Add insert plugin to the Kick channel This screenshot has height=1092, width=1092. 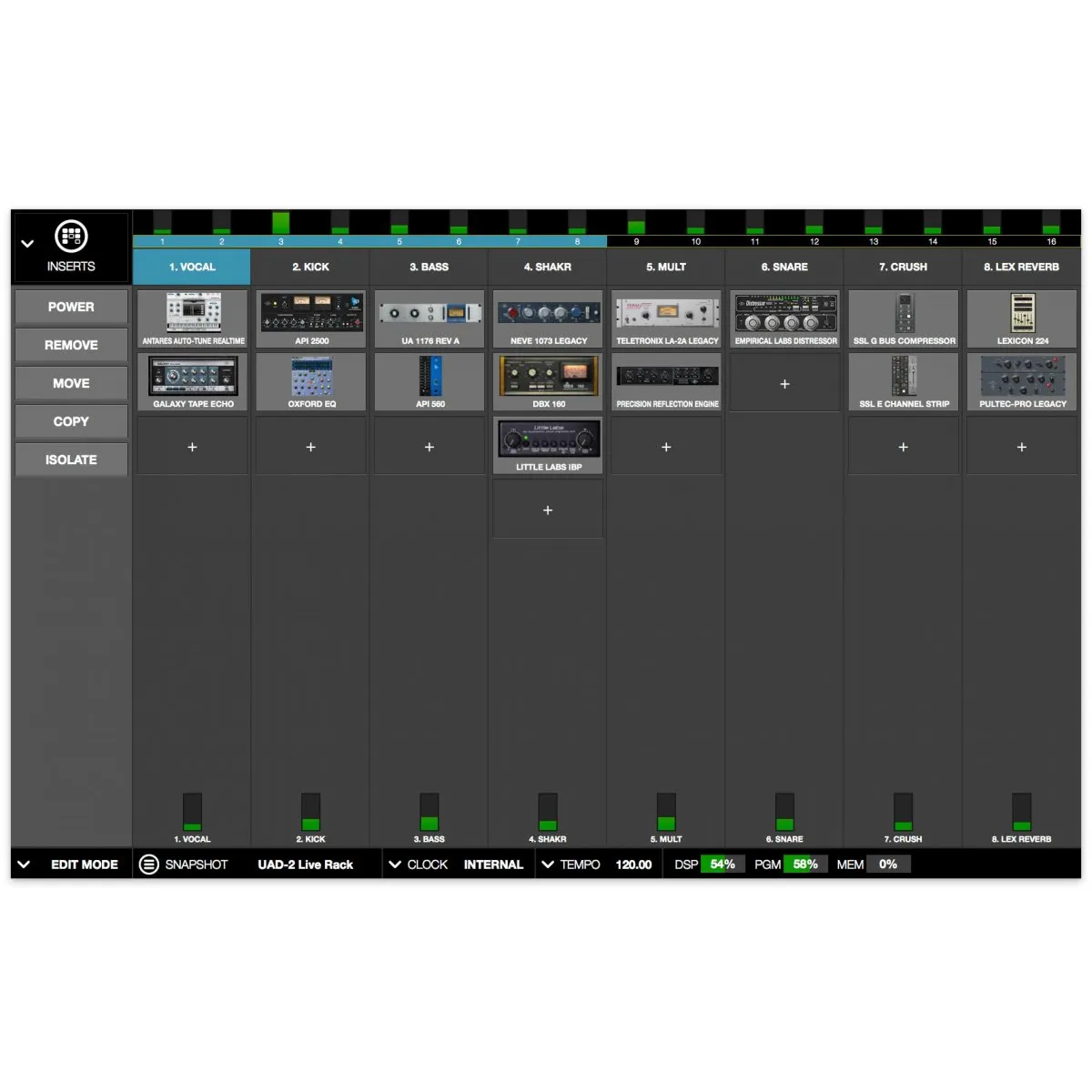point(311,447)
